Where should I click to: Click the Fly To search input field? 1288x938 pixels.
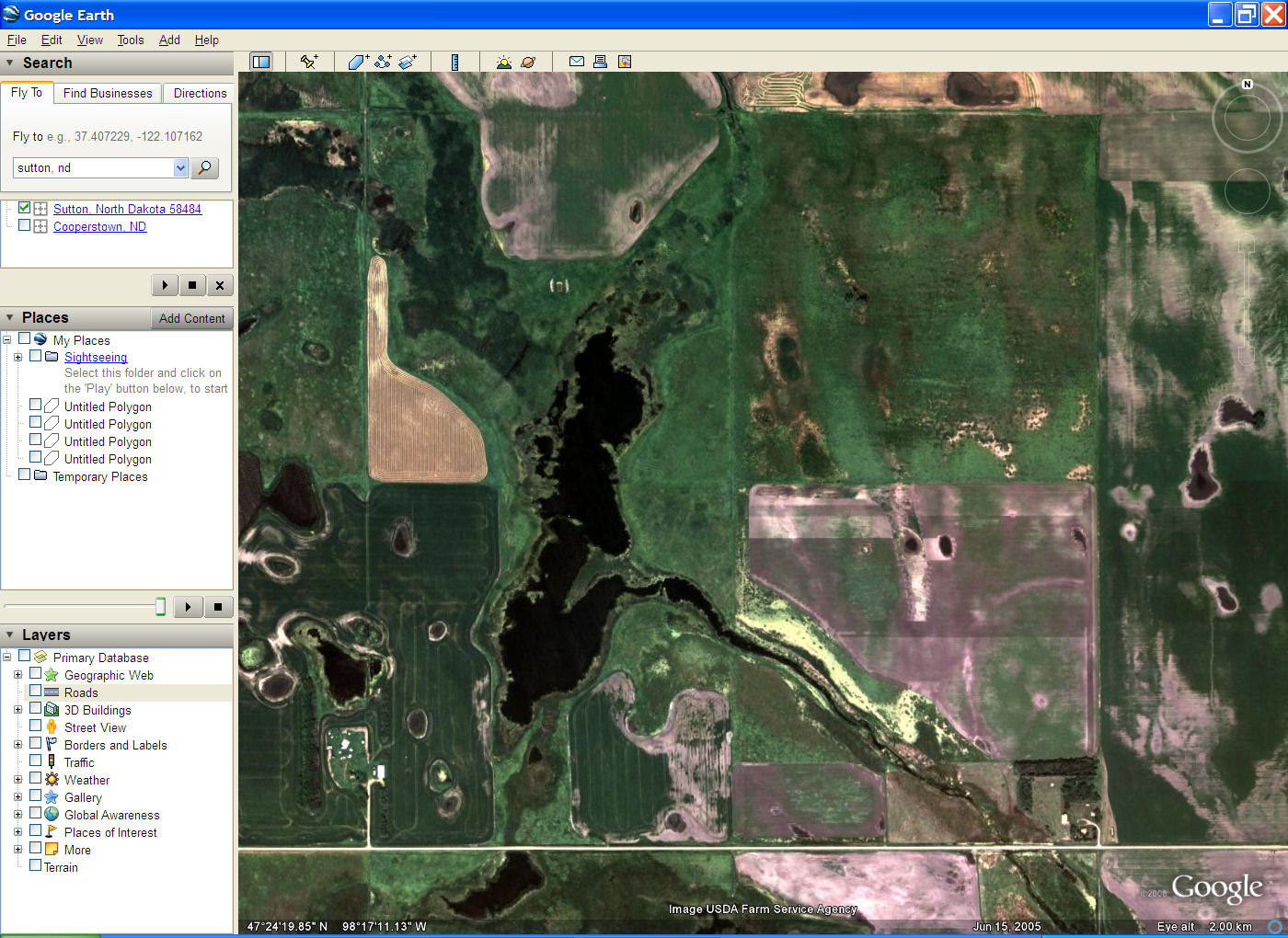93,167
